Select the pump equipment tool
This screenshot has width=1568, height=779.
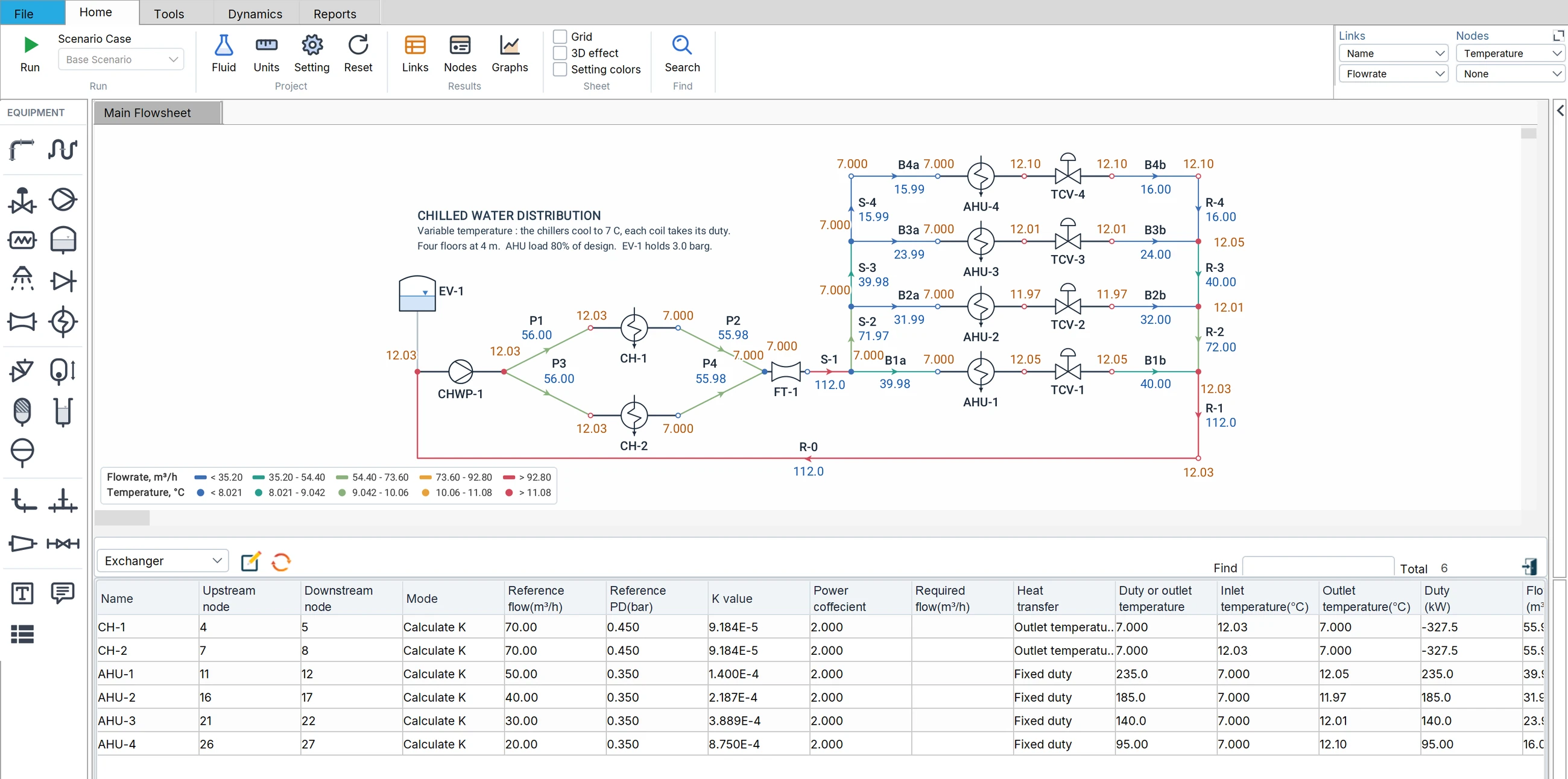[x=63, y=200]
